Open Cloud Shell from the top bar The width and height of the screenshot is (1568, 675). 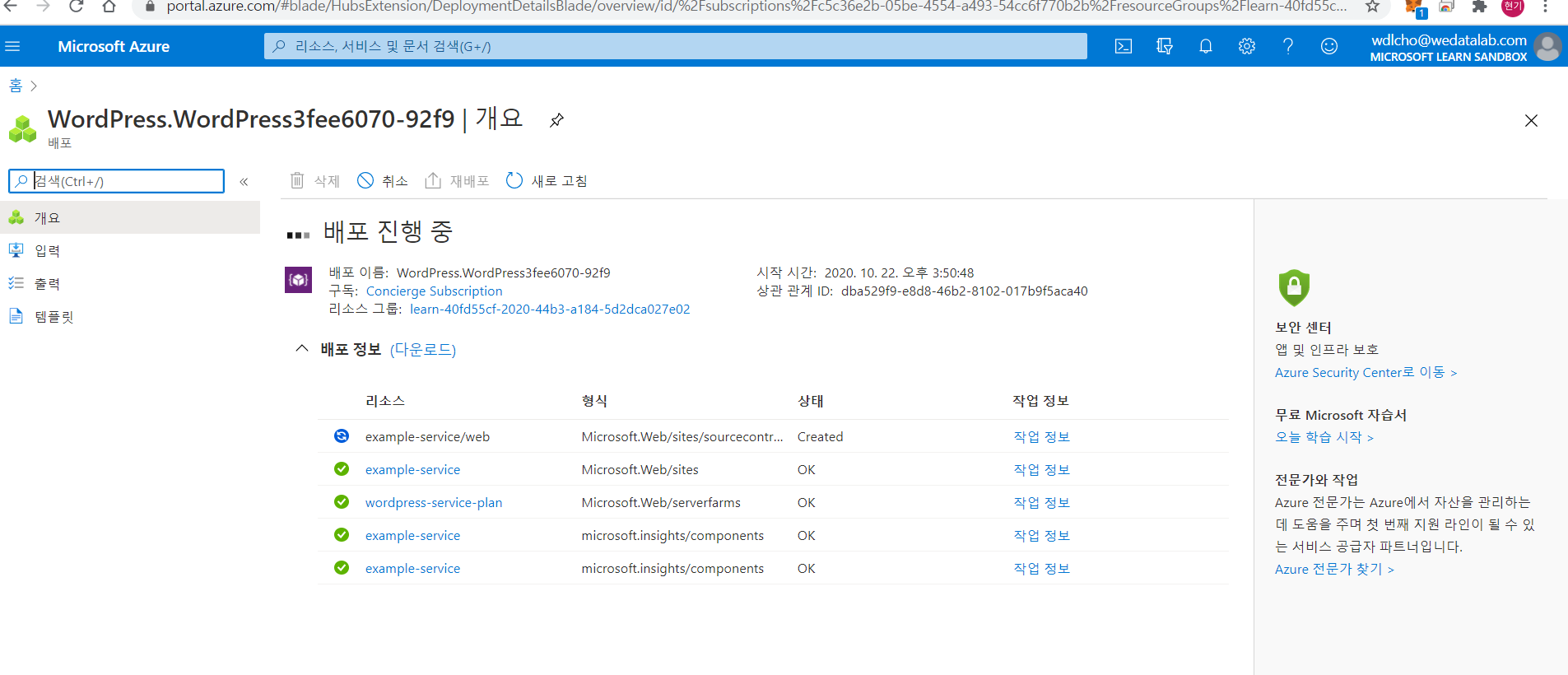click(1124, 46)
